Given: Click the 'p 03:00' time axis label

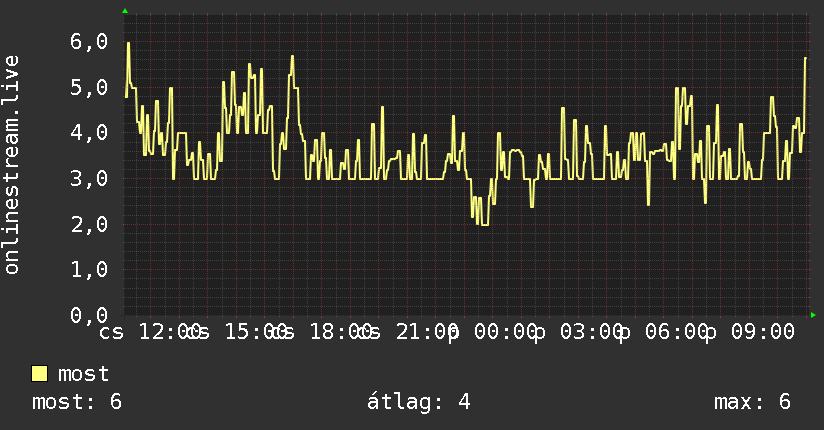Looking at the screenshot, I should coord(581,332).
